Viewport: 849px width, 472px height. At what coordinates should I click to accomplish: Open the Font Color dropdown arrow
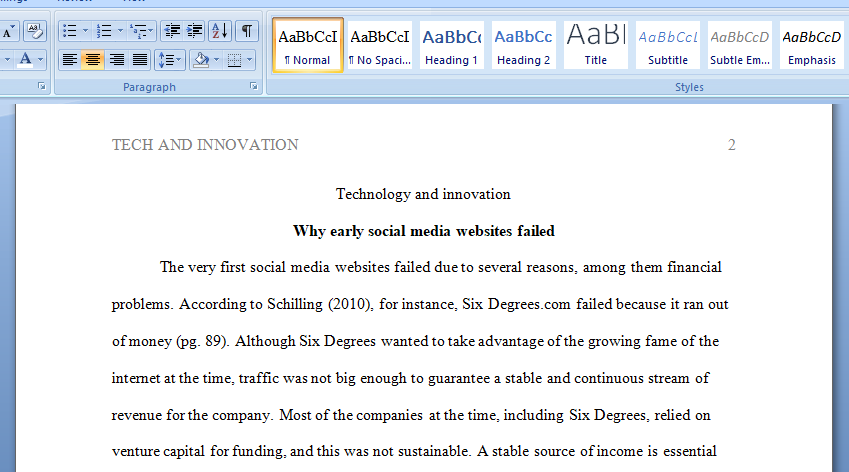40,59
